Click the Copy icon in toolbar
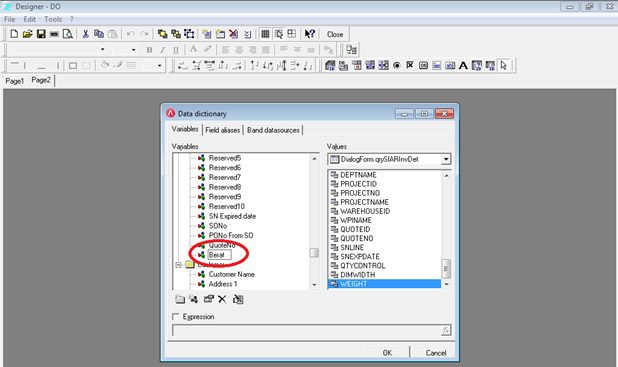 99,34
